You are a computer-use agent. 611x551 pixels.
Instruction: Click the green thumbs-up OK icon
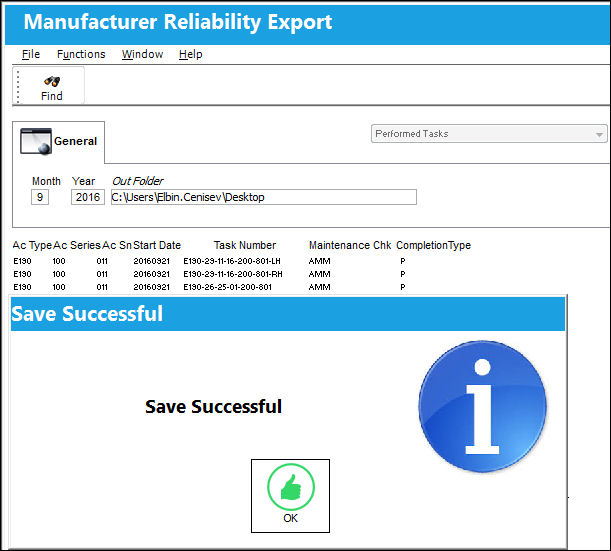click(x=291, y=487)
